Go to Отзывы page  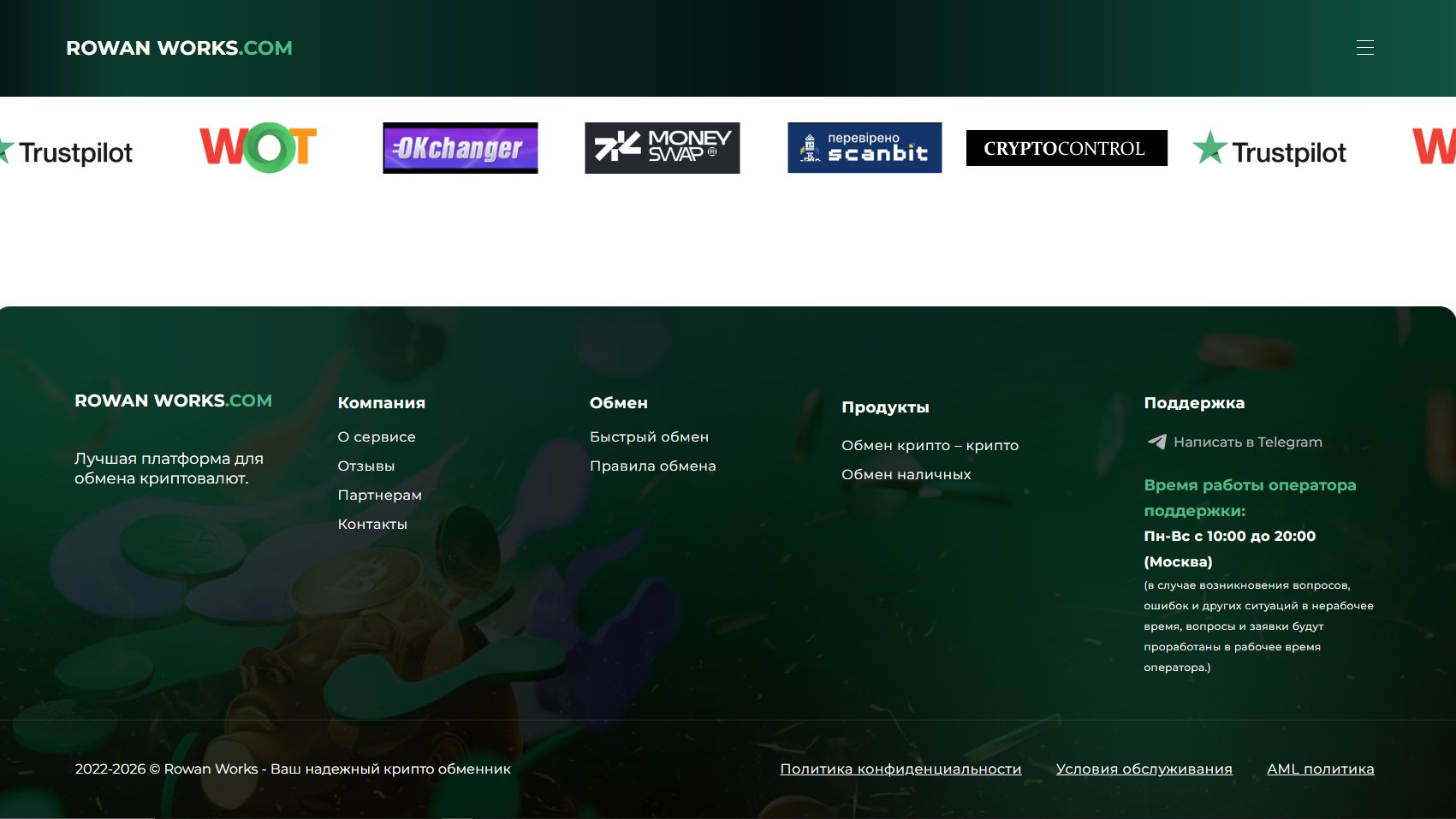coord(366,466)
